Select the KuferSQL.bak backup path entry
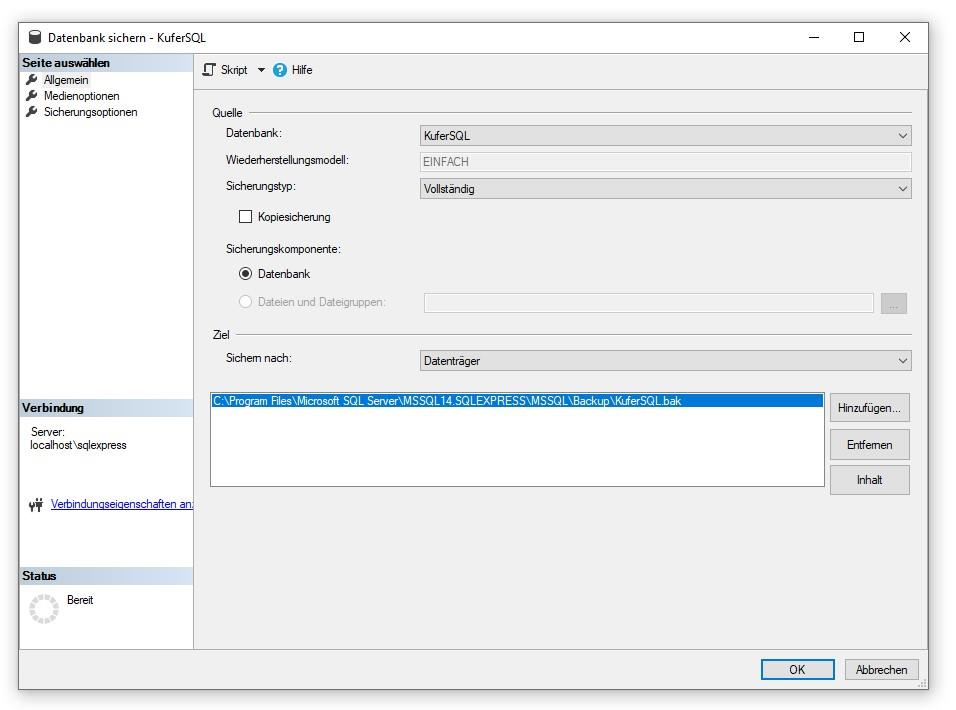Viewport: 956px width, 710px height. point(517,400)
